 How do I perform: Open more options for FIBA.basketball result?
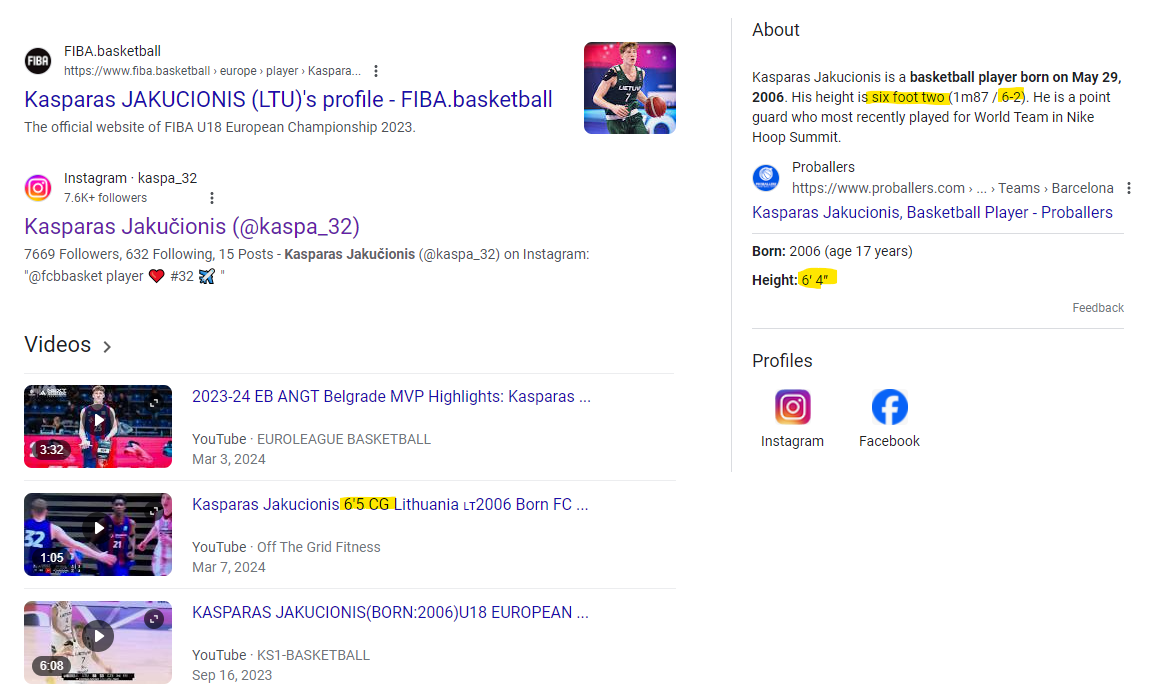[376, 71]
